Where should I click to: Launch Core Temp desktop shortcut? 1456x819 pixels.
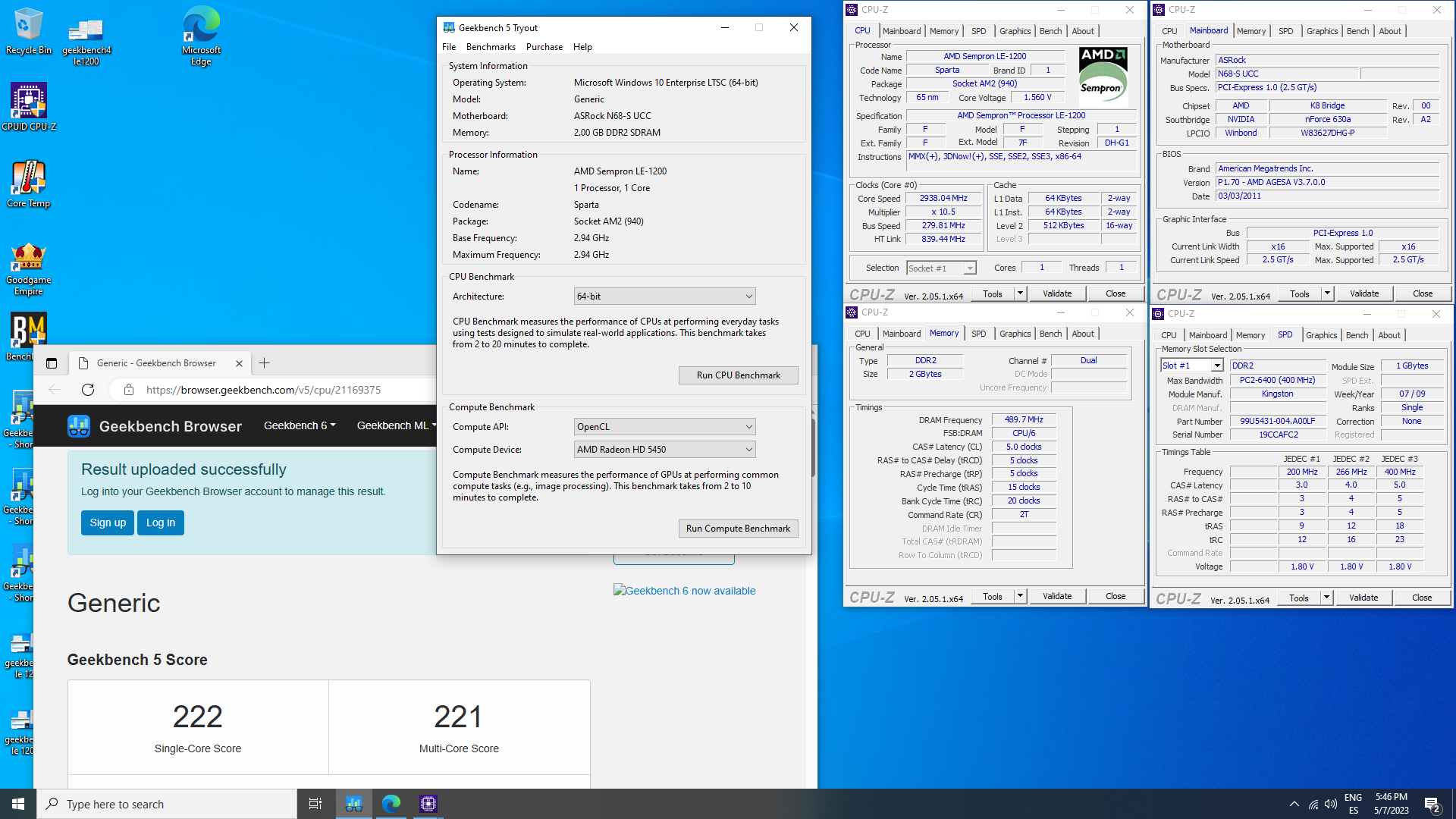pos(28,184)
